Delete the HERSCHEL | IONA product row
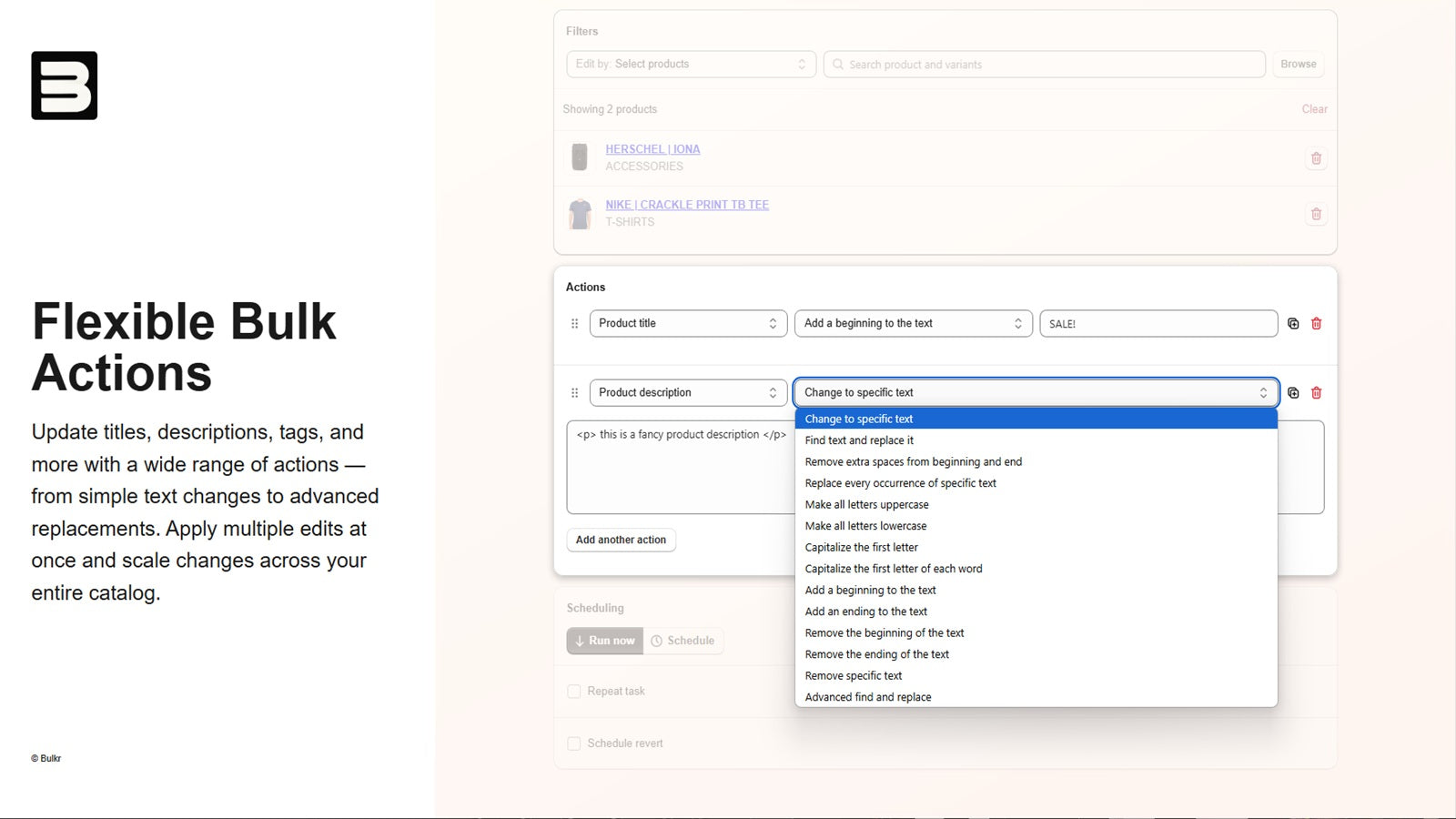The image size is (1456, 819). tap(1316, 158)
